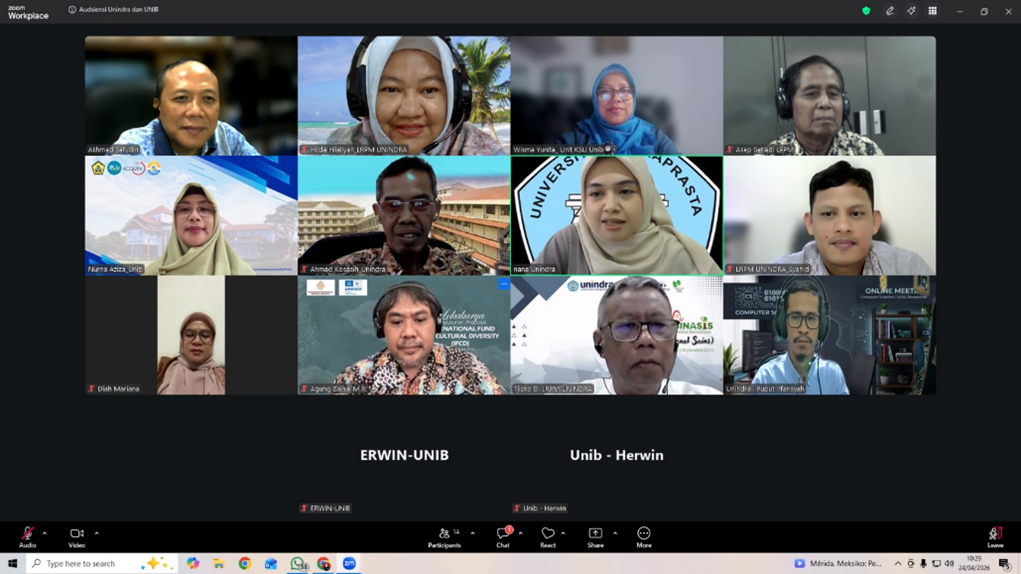The height and width of the screenshot is (574, 1021).
Task: Click the blue button on Agung's video tile
Action: (503, 284)
